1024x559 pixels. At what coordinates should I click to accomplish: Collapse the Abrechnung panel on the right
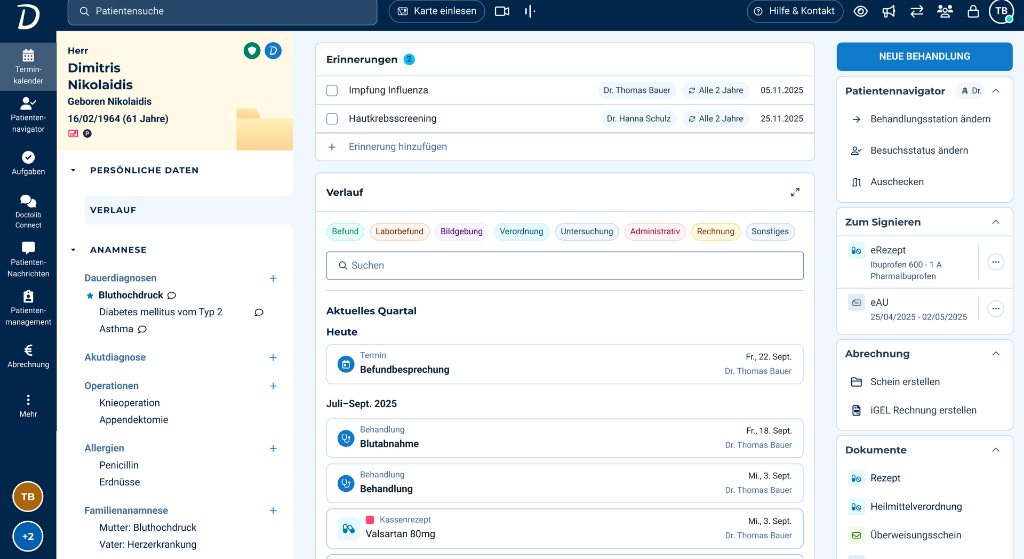click(x=995, y=354)
